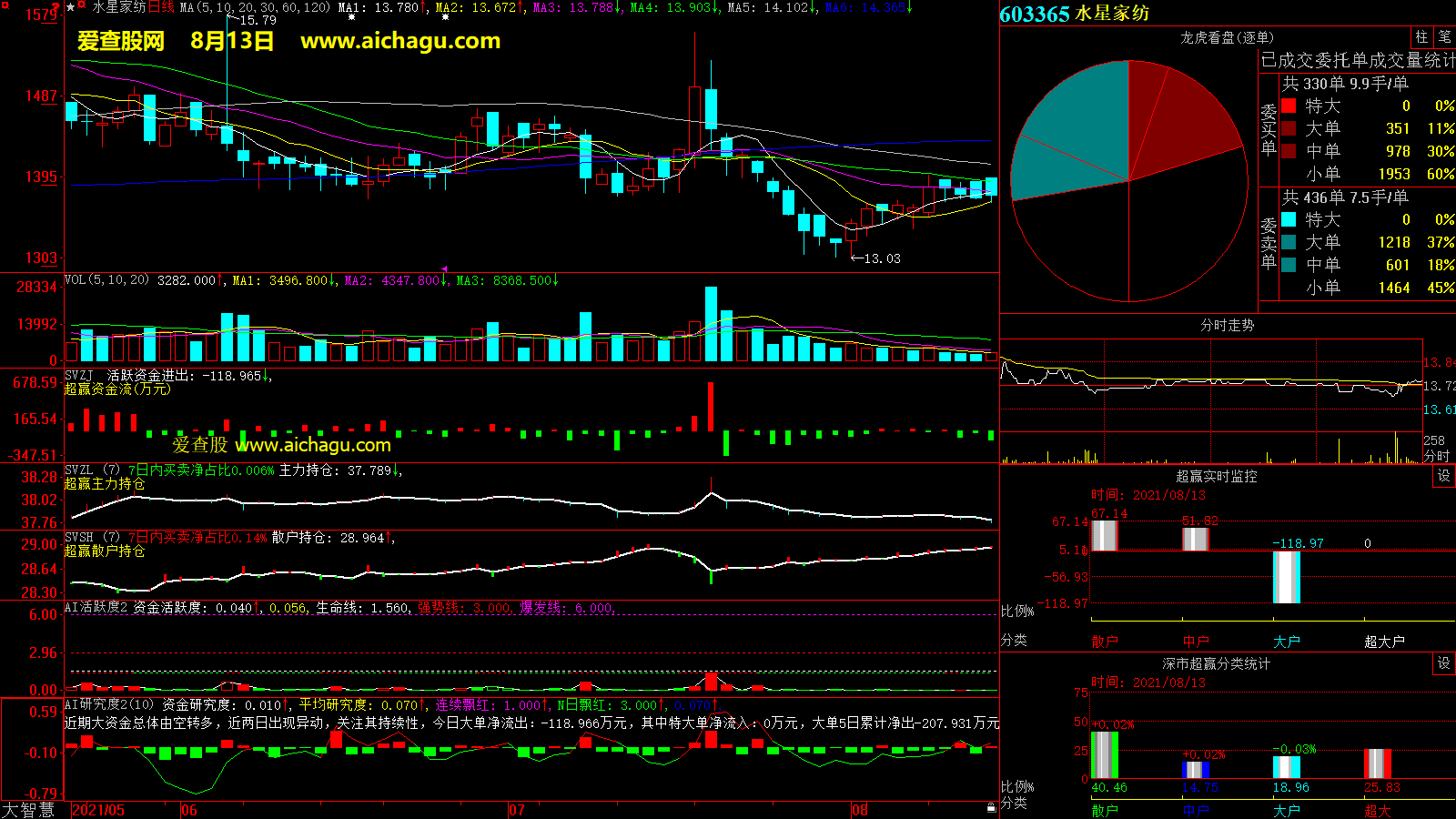This screenshot has height=819, width=1456.
Task: Click the cyan 特大 sell-order swatch
Action: 1289,219
